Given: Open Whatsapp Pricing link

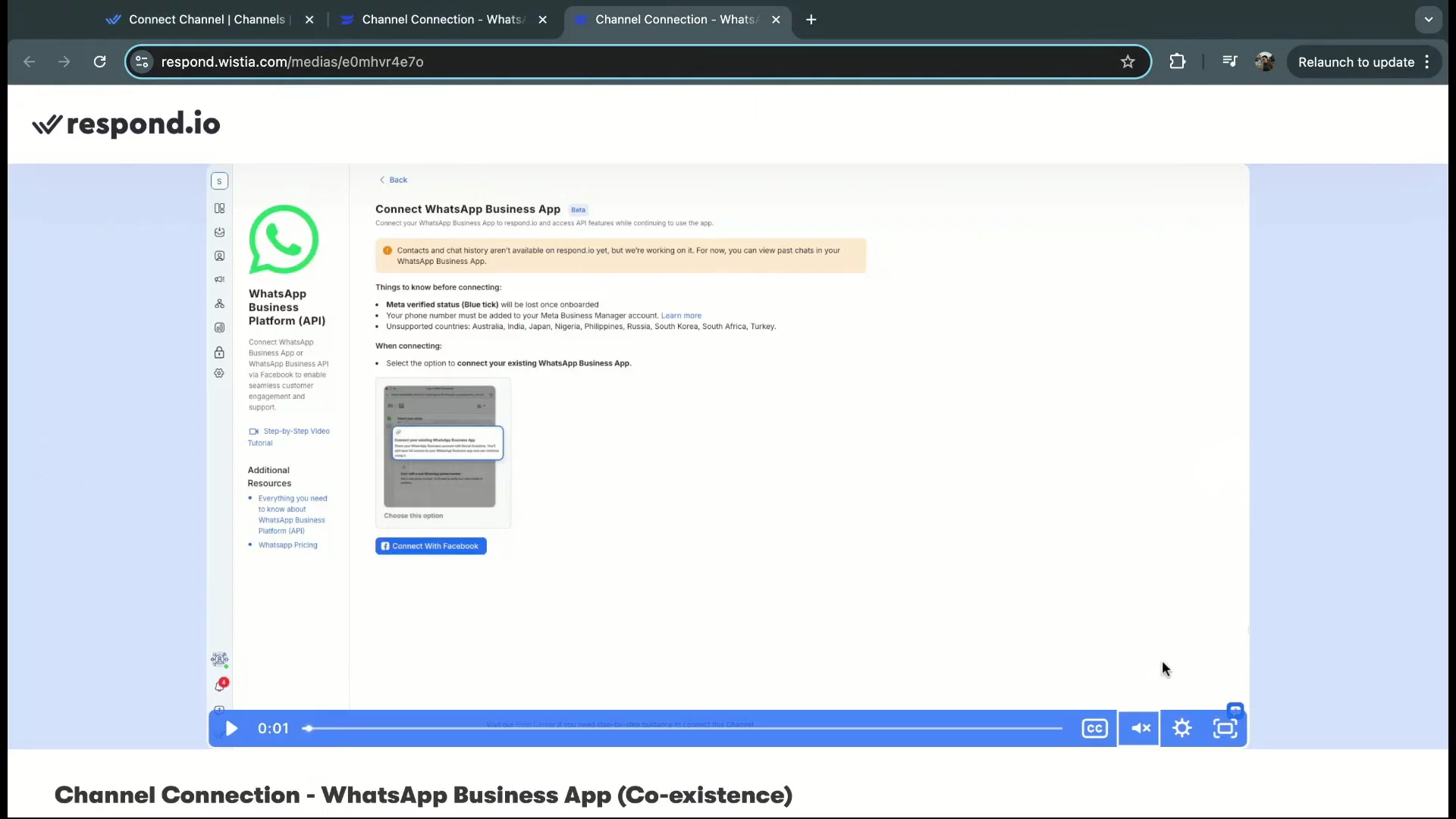Looking at the screenshot, I should (287, 545).
